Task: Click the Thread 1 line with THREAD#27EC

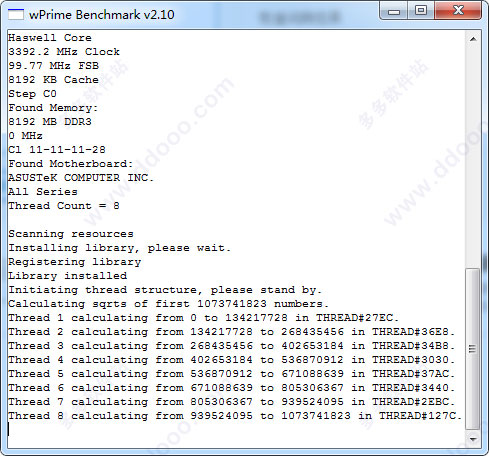Action: (x=203, y=318)
